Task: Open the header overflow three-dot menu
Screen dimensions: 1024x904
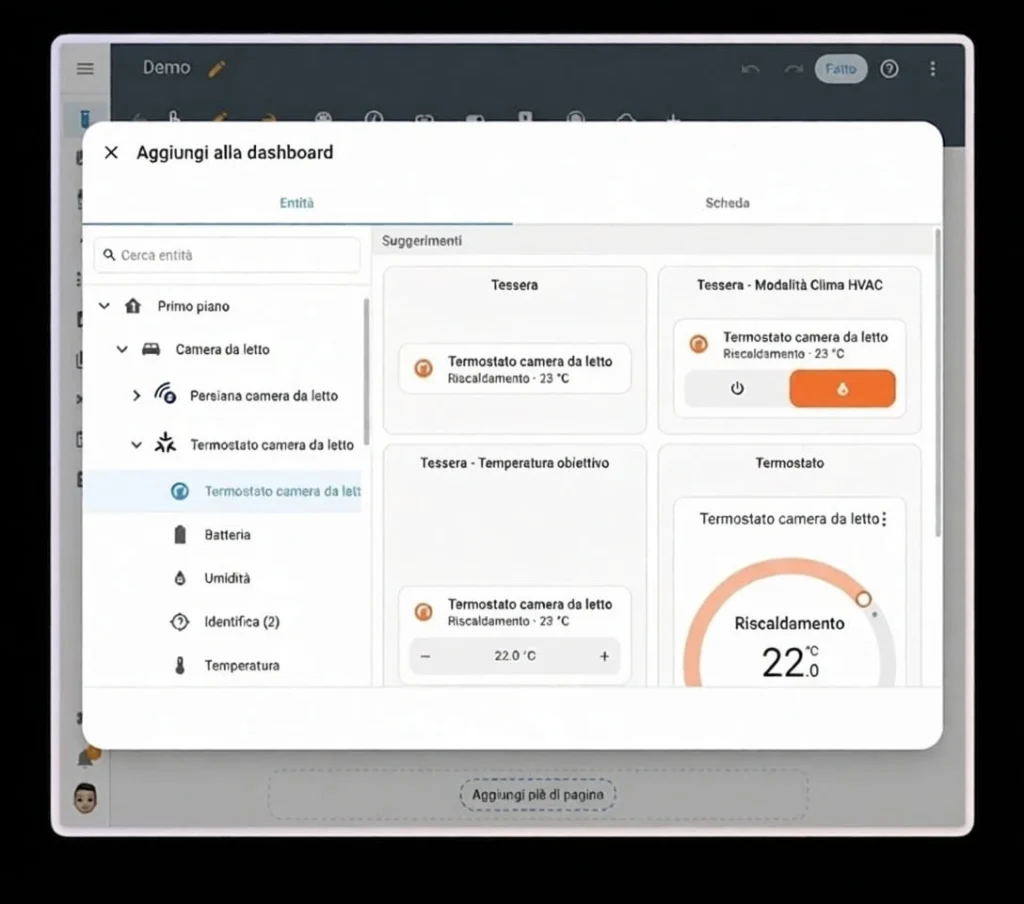Action: click(933, 69)
